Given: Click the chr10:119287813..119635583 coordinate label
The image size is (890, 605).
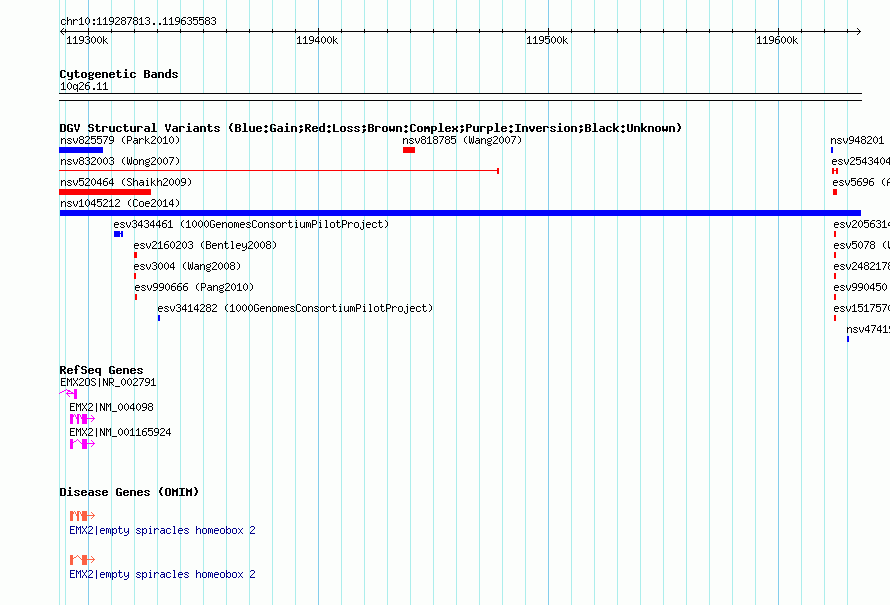Looking at the screenshot, I should 138,22.
